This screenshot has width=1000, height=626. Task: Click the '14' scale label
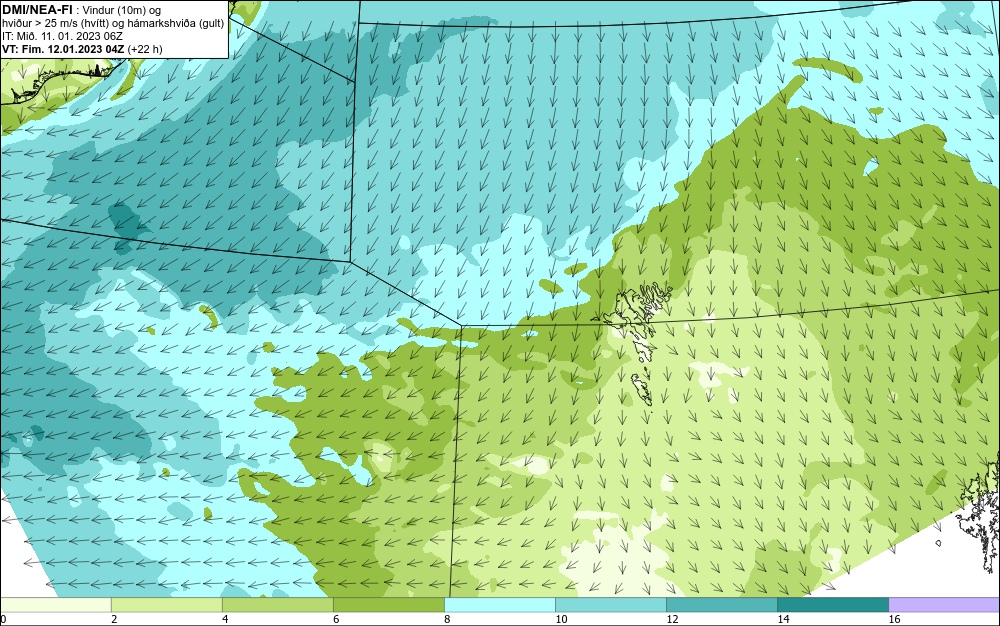click(x=783, y=619)
